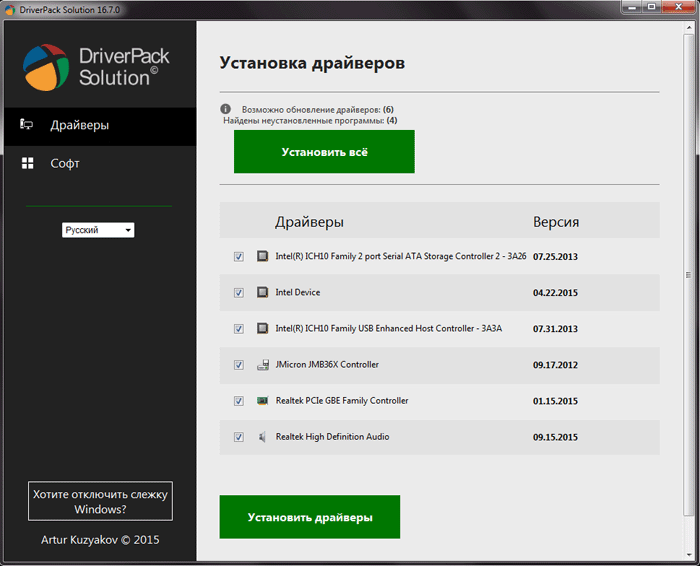Click chip icon beside Intel Device
The image size is (700, 566).
point(262,292)
